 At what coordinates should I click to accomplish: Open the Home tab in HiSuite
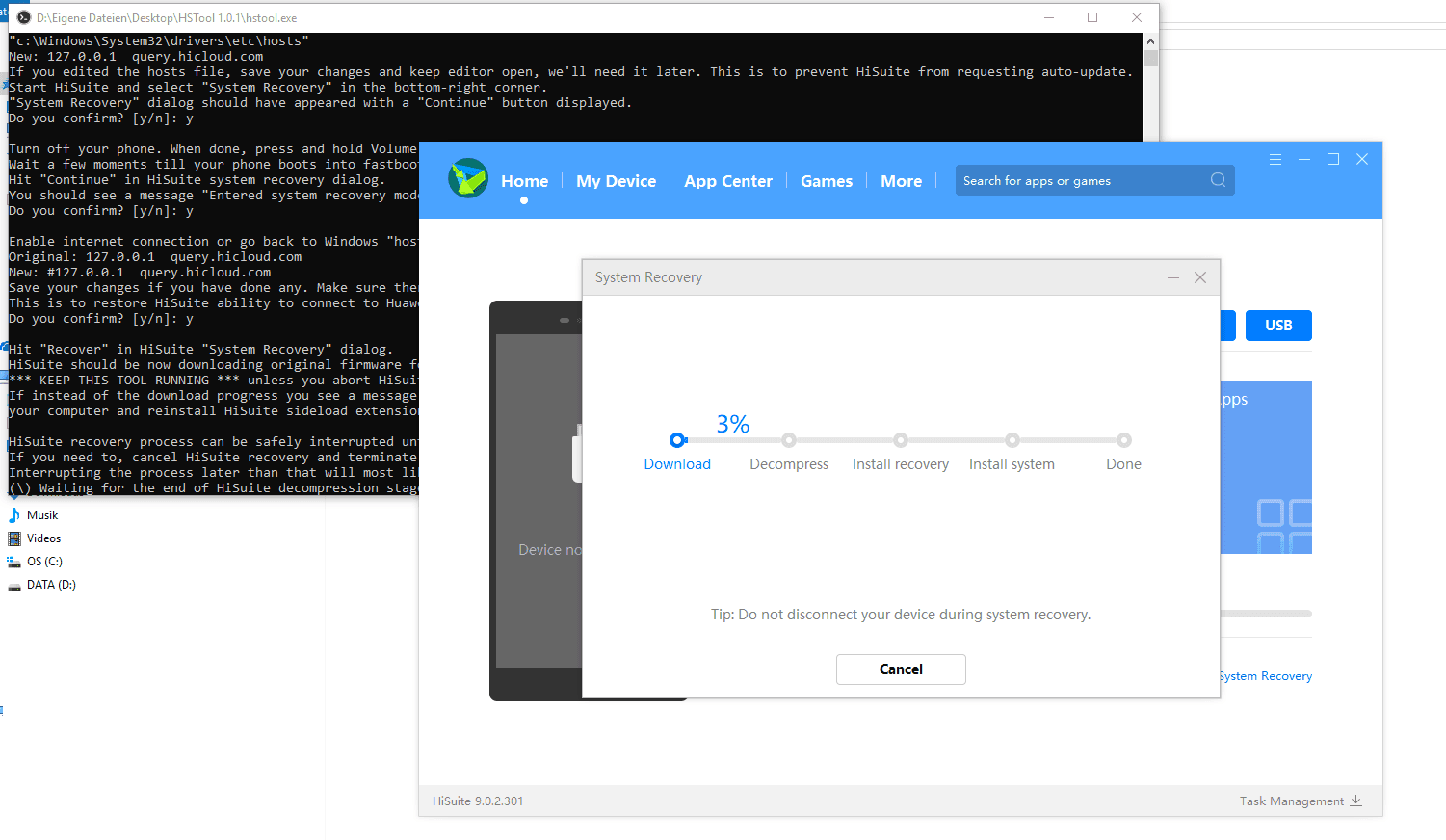(524, 181)
